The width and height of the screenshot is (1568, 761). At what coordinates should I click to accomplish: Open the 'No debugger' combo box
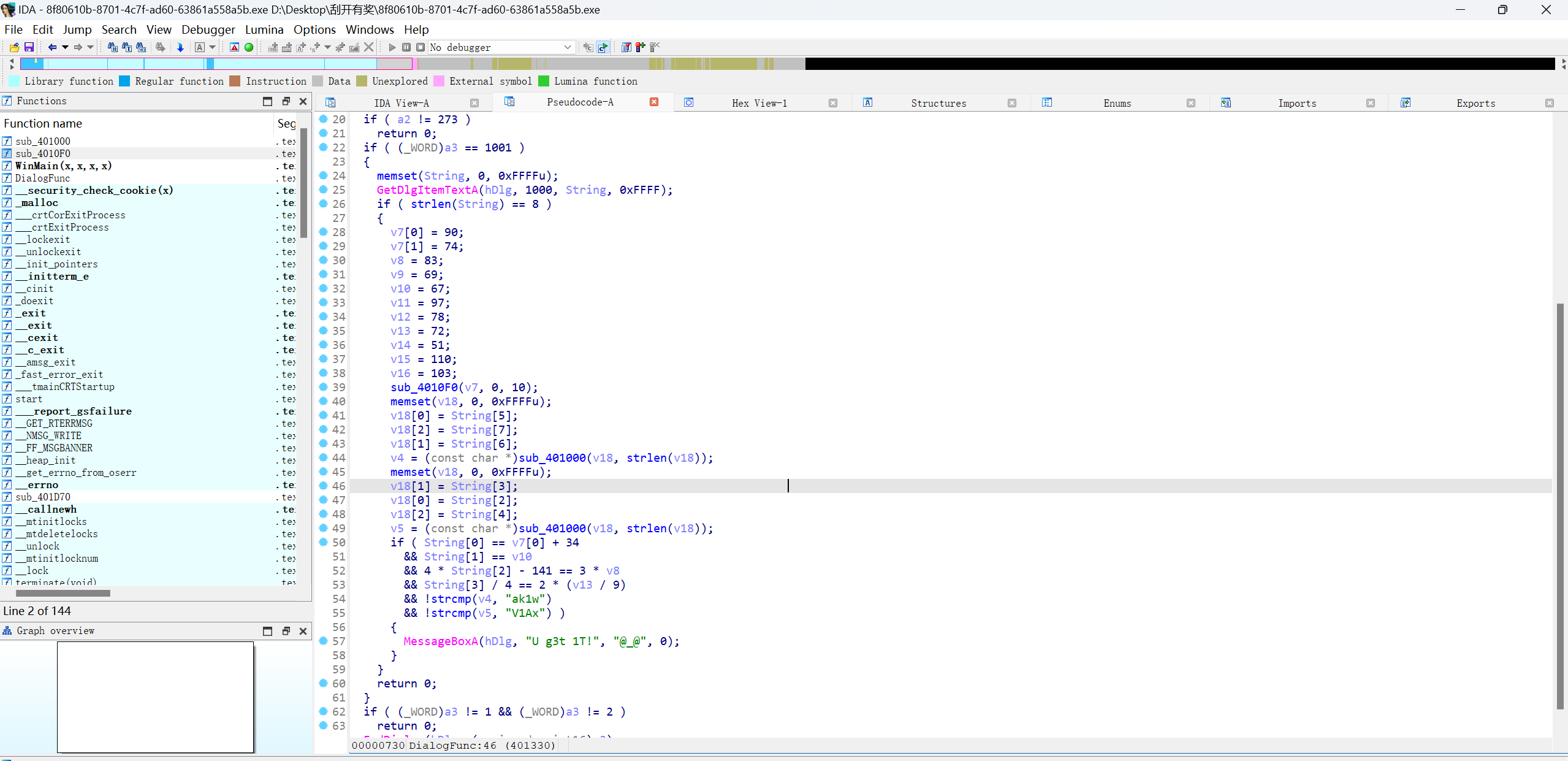[501, 47]
